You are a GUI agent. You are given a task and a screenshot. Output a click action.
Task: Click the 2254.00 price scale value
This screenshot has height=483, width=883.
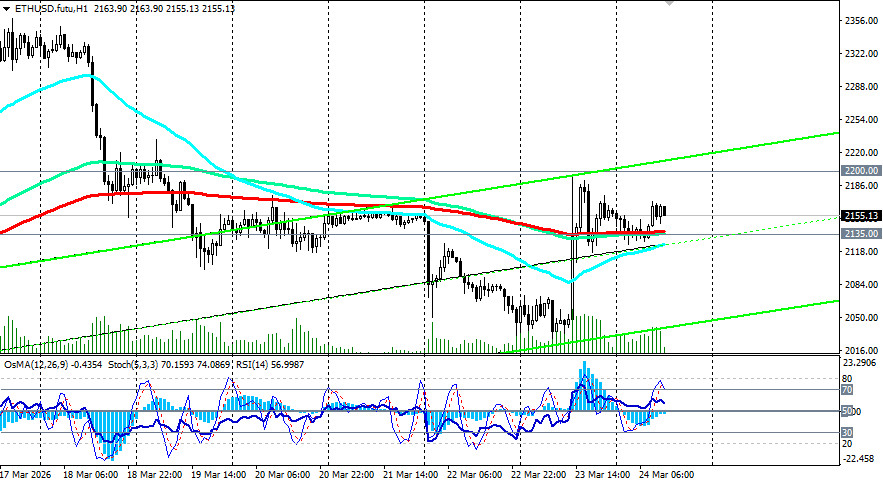pyautogui.click(x=862, y=120)
